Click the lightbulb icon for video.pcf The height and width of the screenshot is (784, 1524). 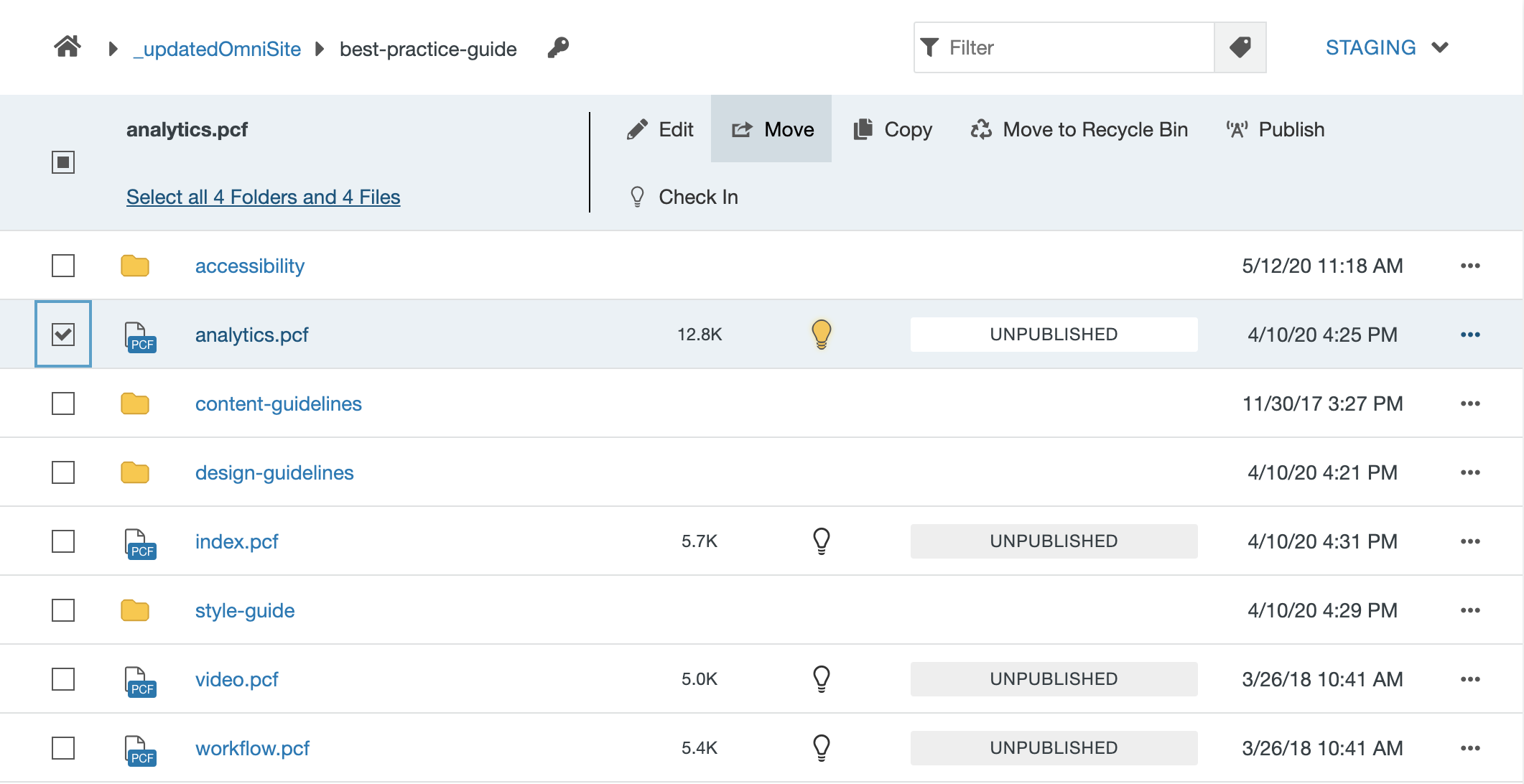(821, 678)
